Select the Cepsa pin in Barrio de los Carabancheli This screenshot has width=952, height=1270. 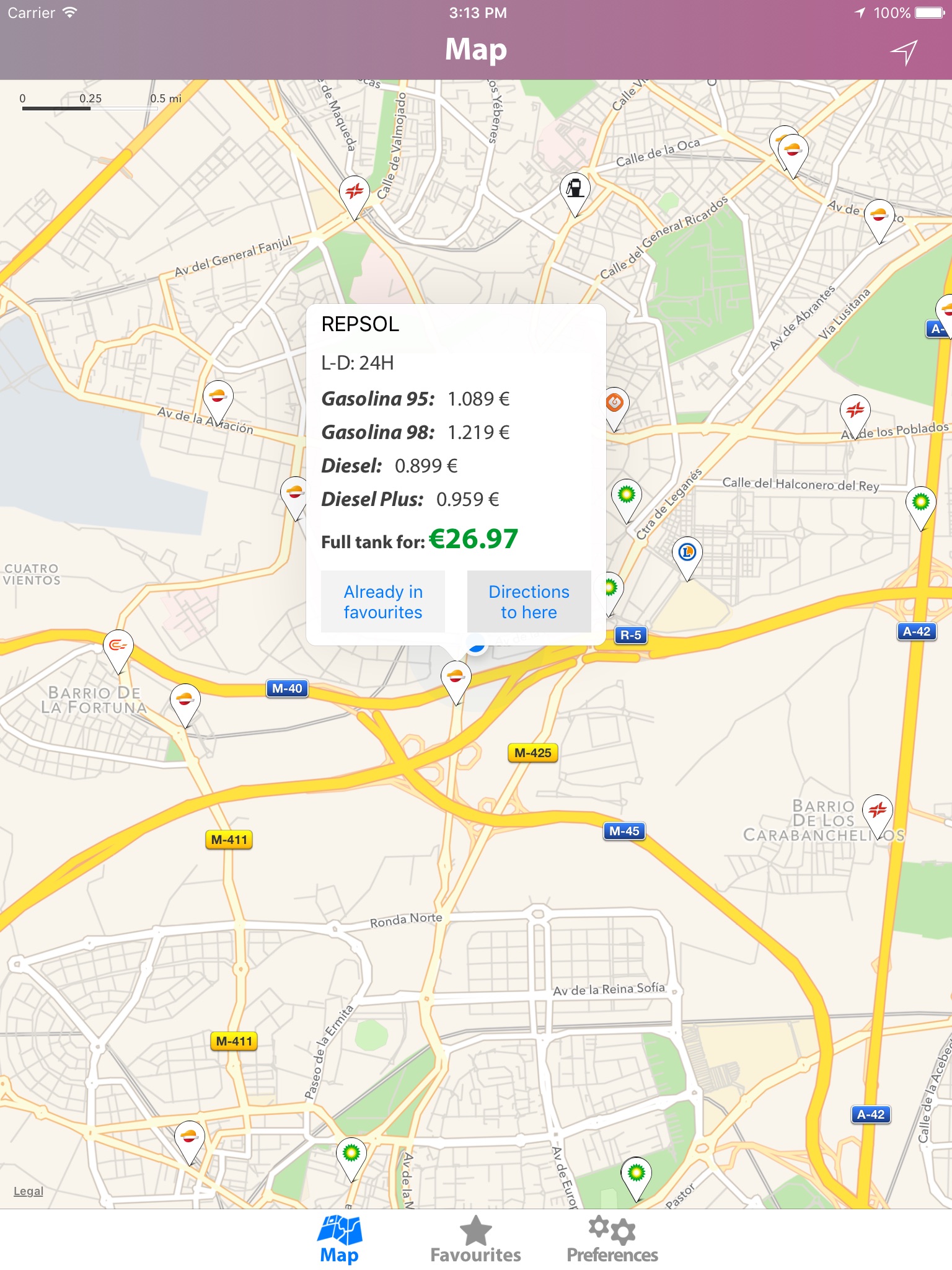coord(878,815)
